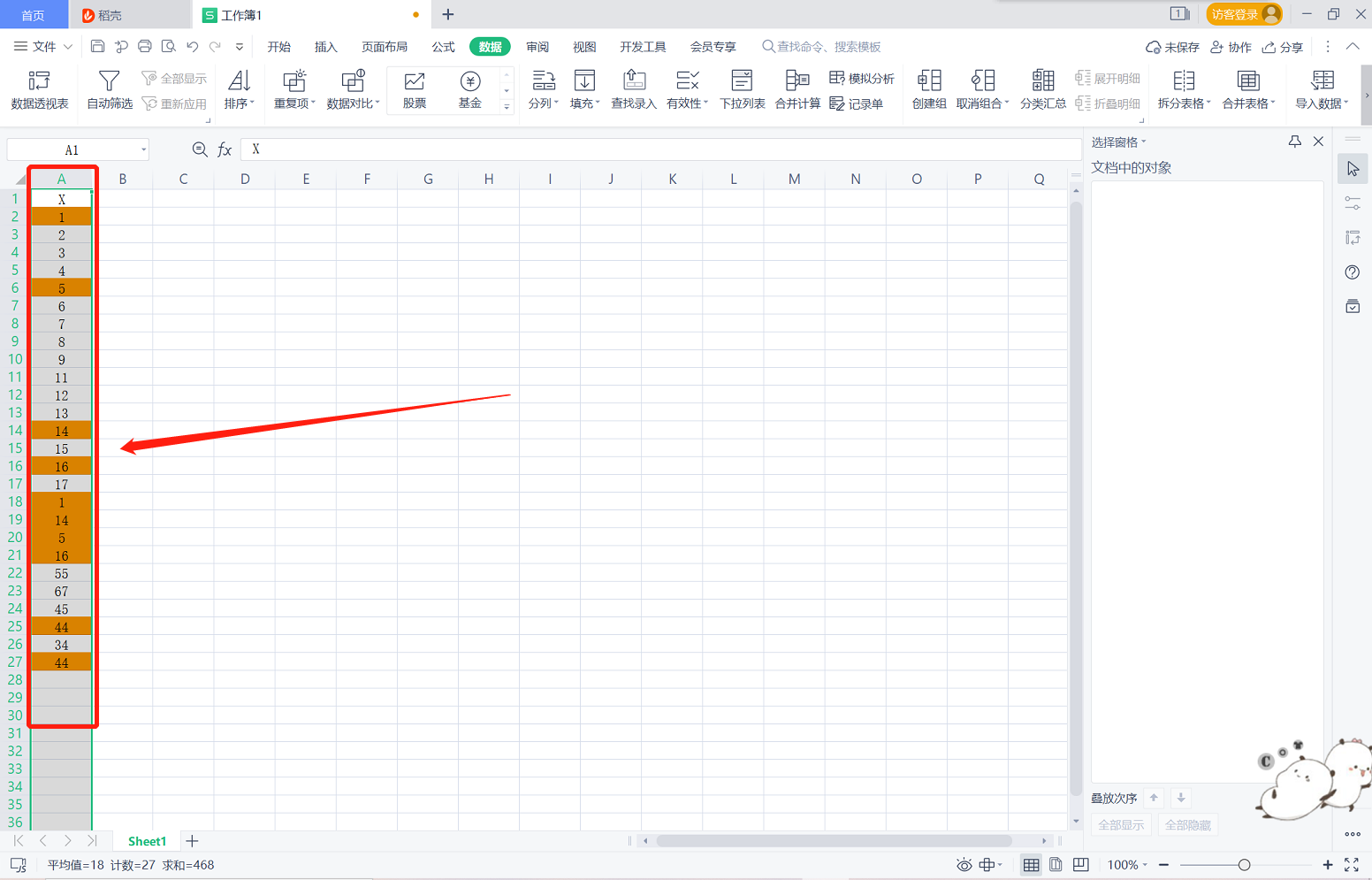Insert a 下拉列表 dropdown list
This screenshot has height=880, width=1372.
pyautogui.click(x=743, y=90)
